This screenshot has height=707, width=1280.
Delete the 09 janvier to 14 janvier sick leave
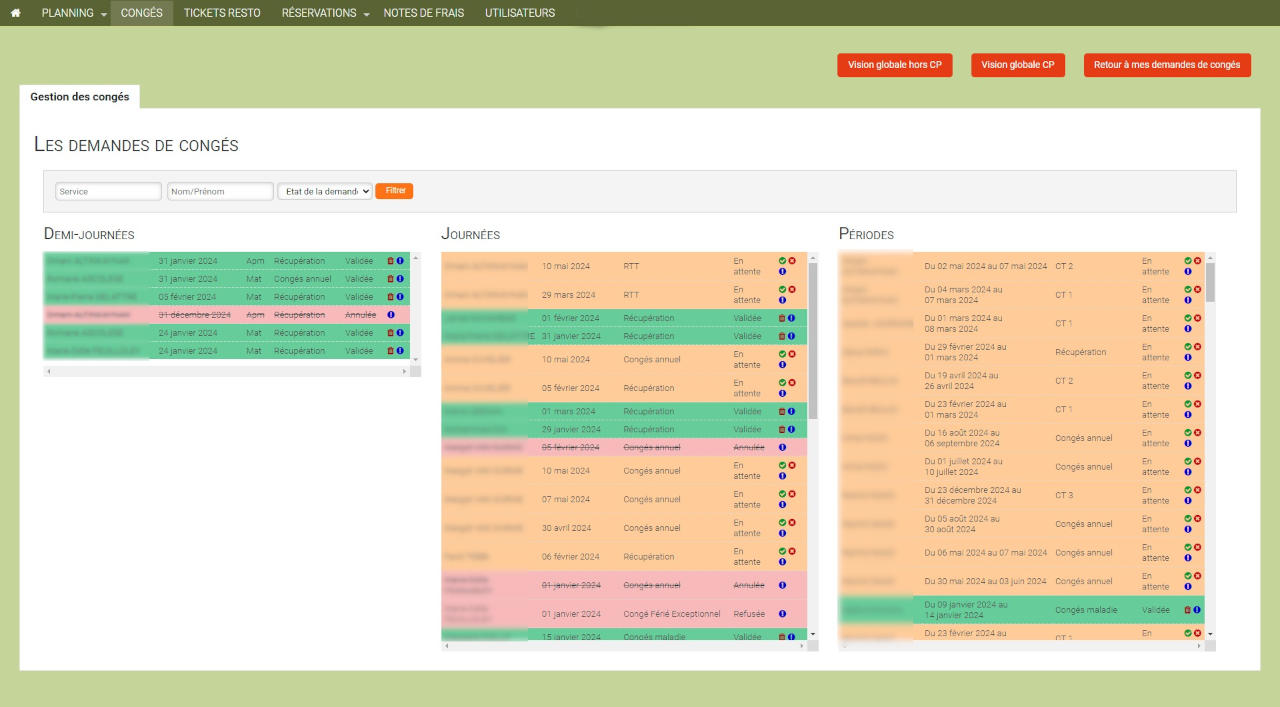[x=1188, y=609]
